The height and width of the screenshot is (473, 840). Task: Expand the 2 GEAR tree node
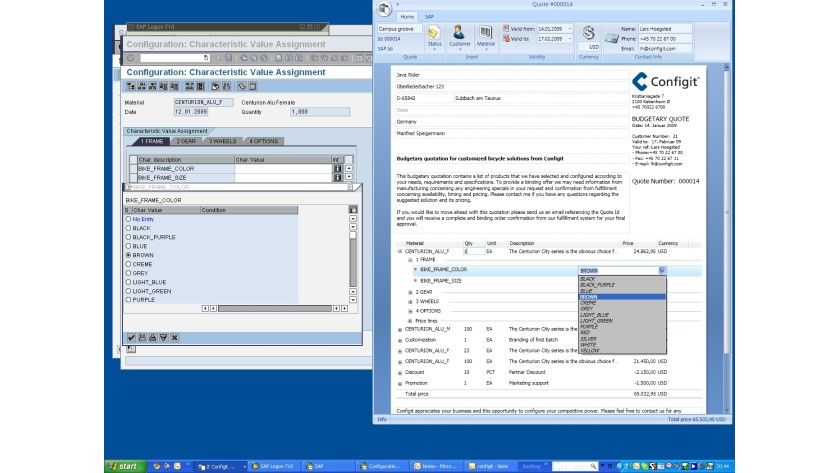point(410,292)
